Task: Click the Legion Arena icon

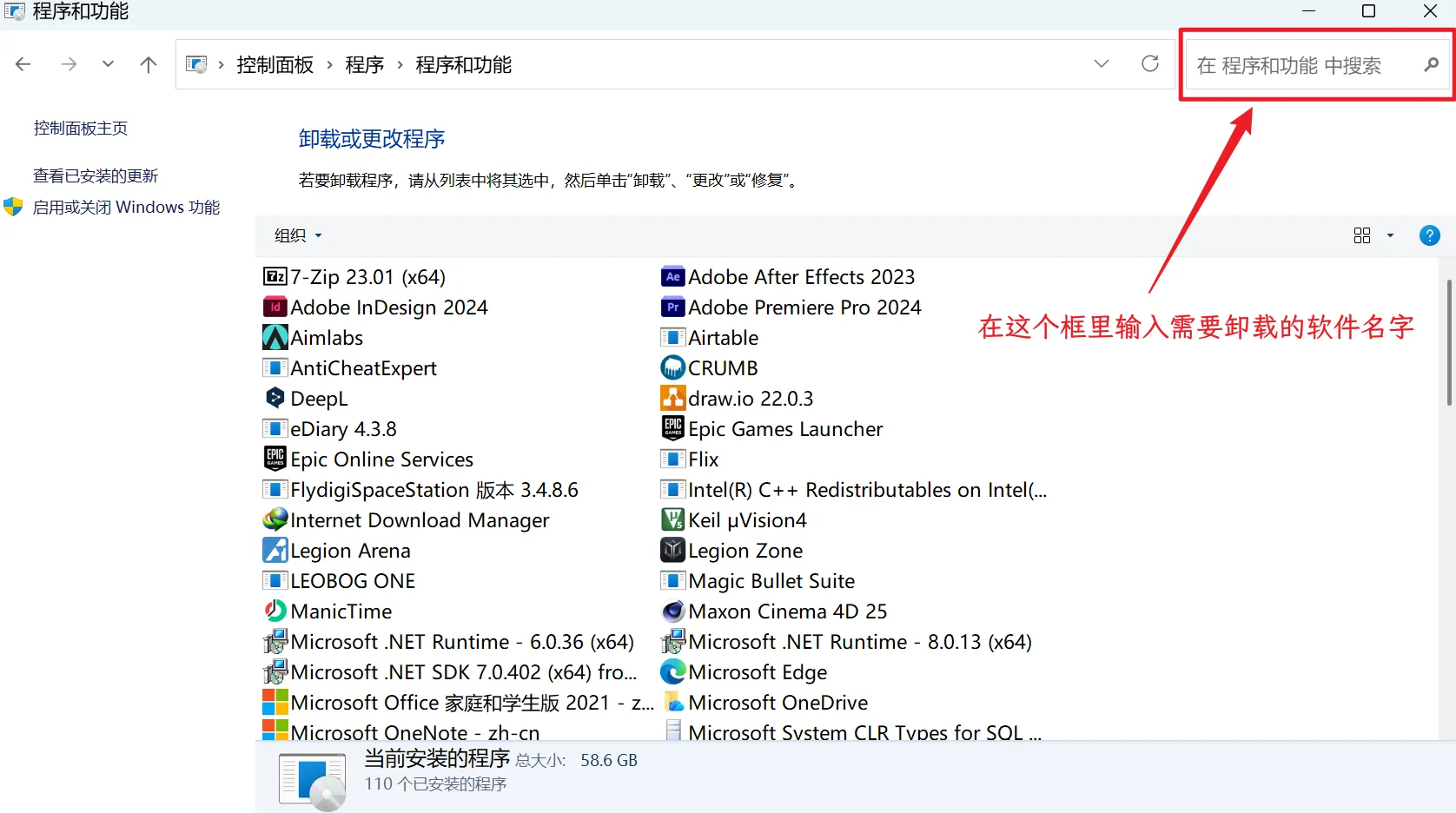Action: pos(275,551)
